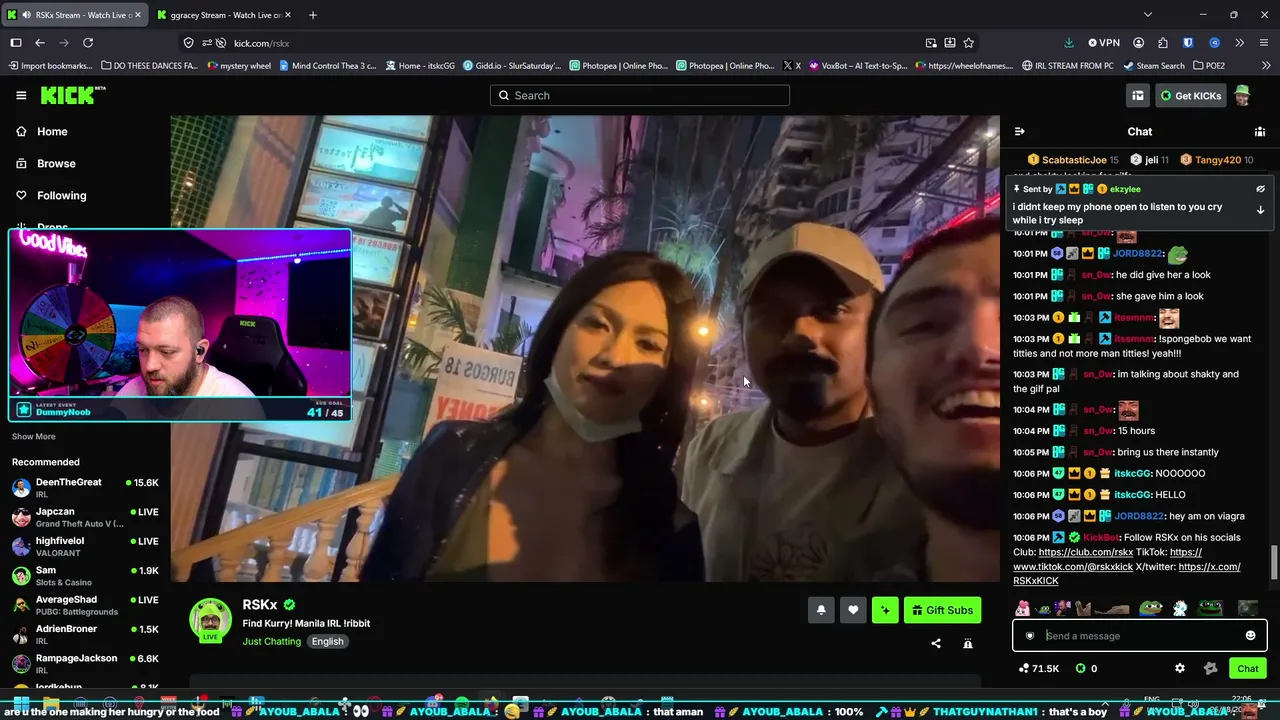Open AverageShad recommended channel
Screen dimensions: 1280x720
click(x=85, y=605)
